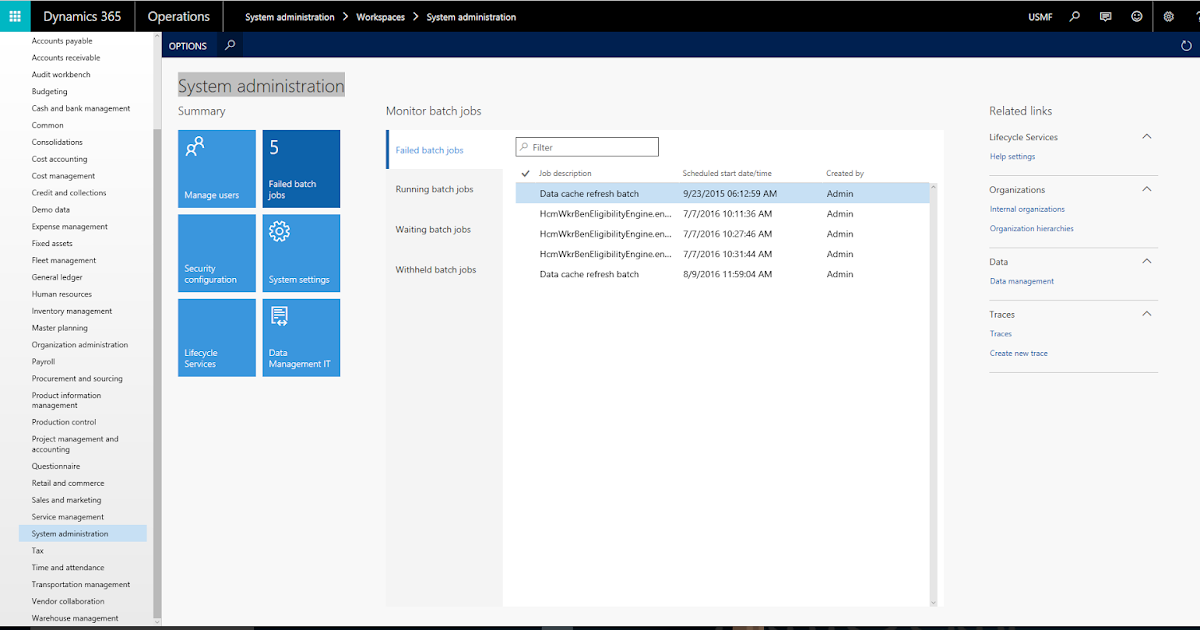This screenshot has height=630, width=1200.
Task: Open the Dynamics 365 app launcher grid
Action: coord(14,16)
